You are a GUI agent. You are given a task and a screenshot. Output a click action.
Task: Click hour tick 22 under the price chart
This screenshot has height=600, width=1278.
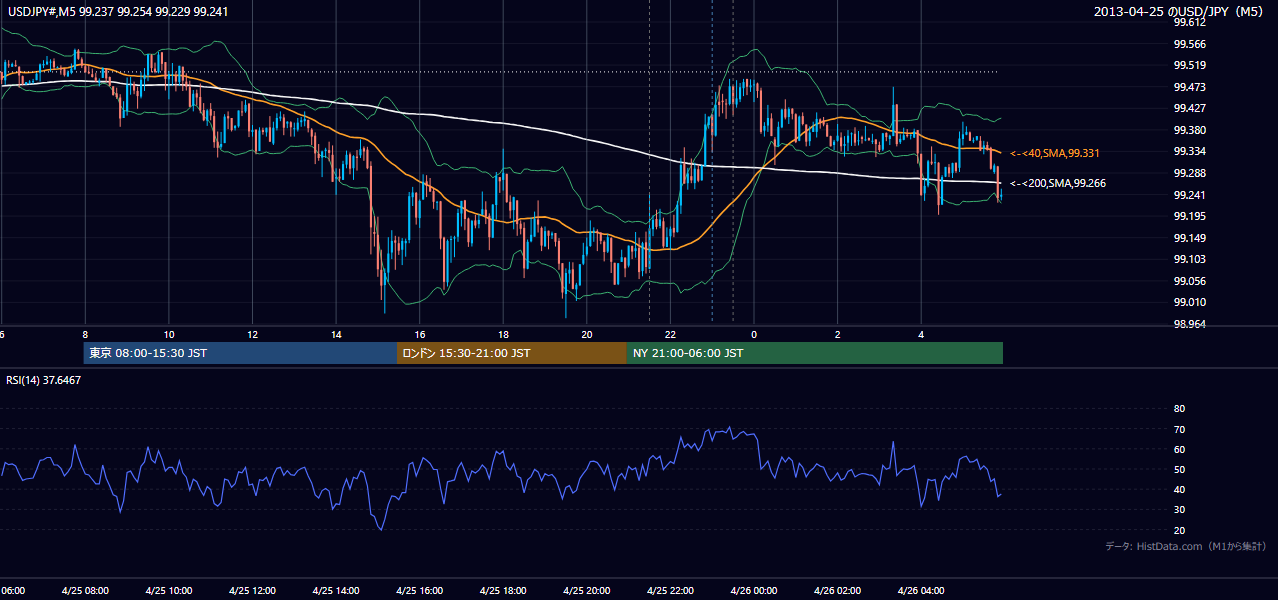[x=670, y=334]
